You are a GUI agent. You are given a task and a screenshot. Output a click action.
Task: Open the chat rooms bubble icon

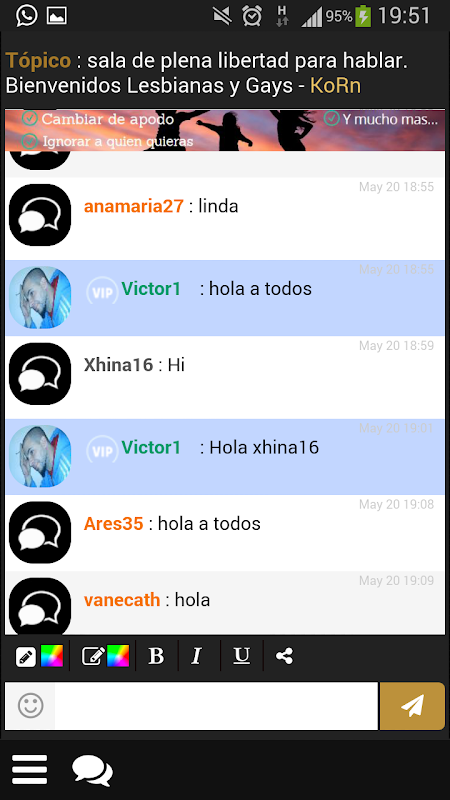(92, 770)
